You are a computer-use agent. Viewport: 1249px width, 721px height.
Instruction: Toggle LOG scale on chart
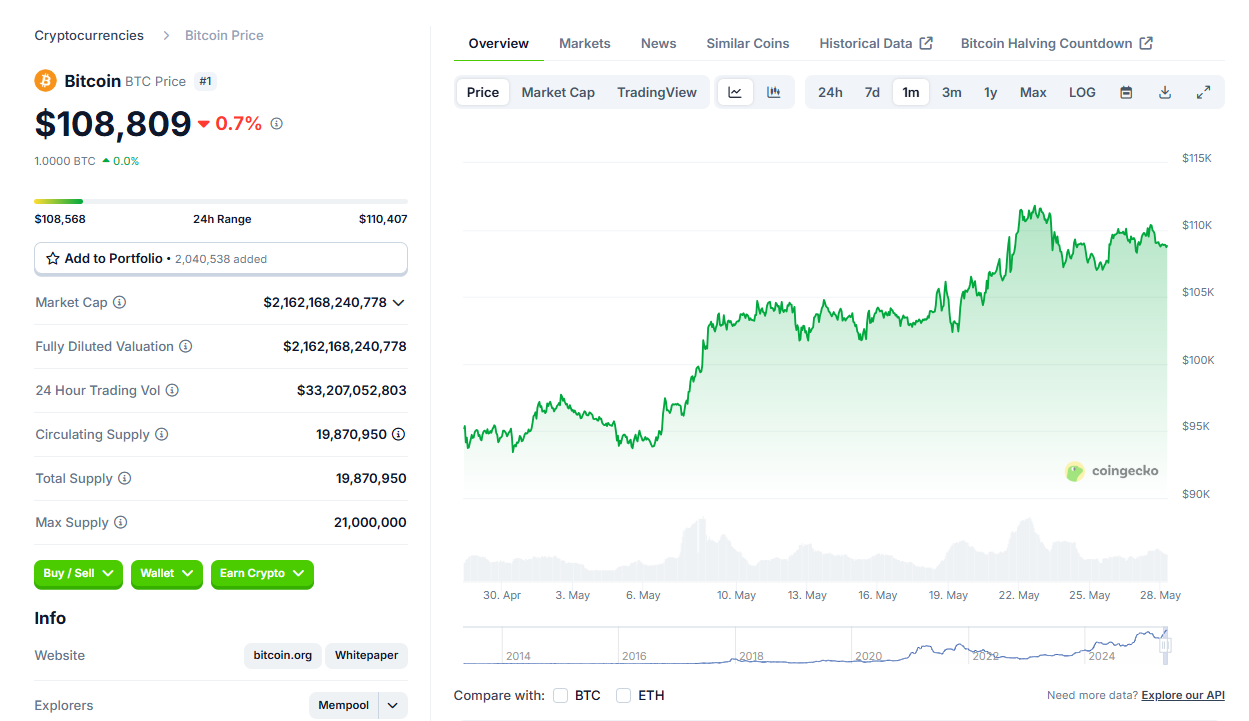1082,92
